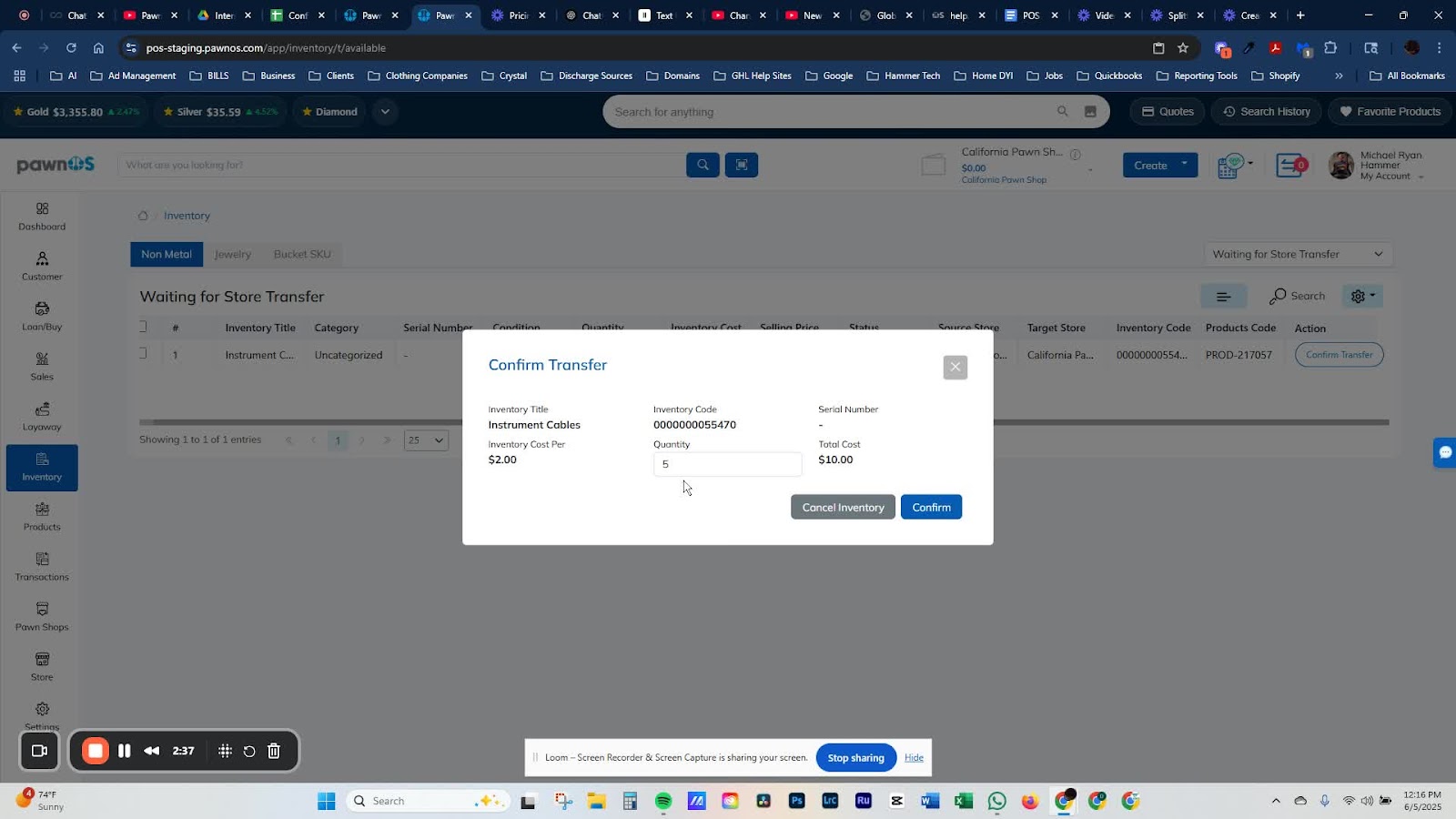Delete the Loom recording with trash icon

coord(274,751)
